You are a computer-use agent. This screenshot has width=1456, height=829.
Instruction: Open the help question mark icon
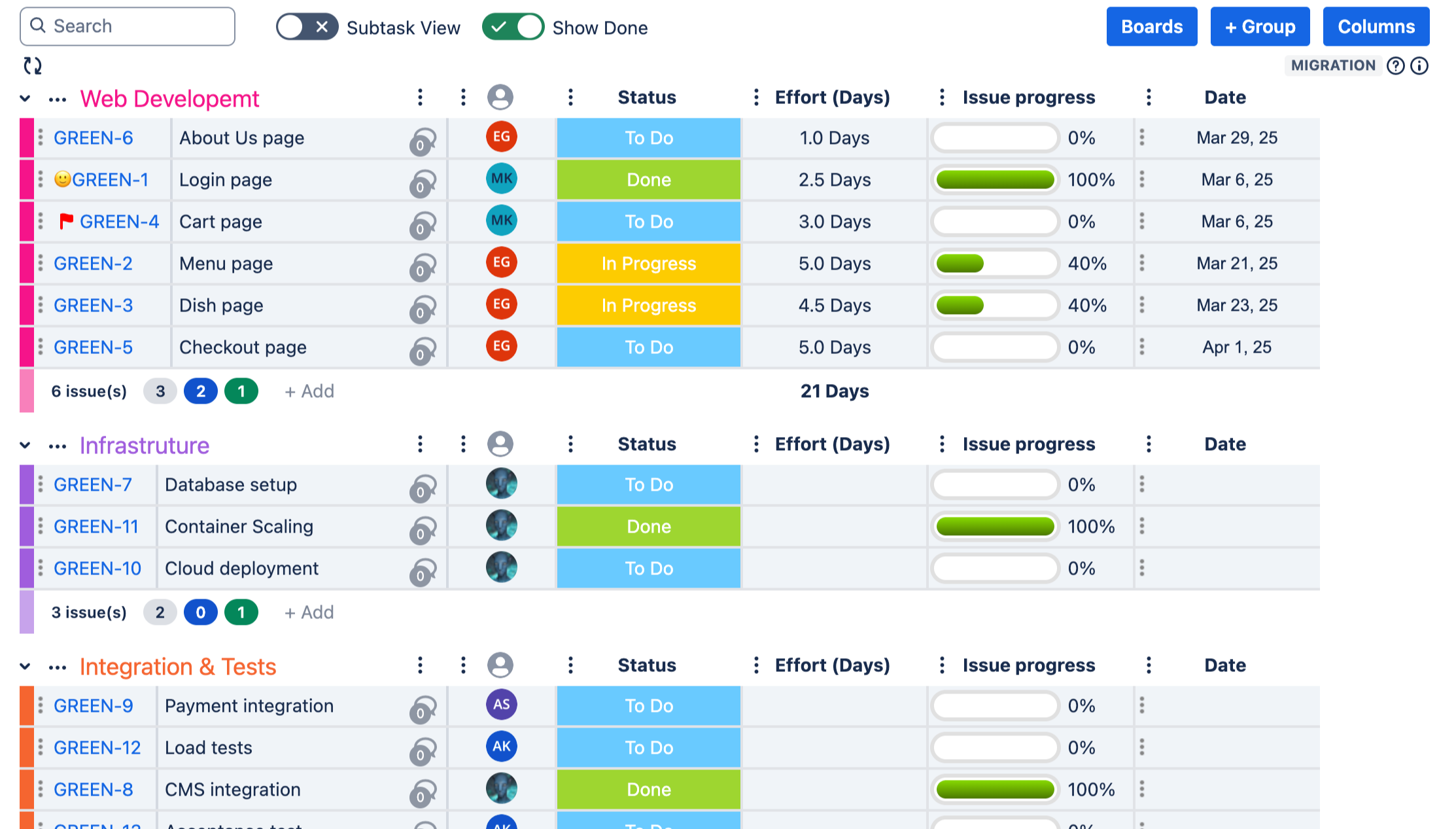pos(1395,65)
